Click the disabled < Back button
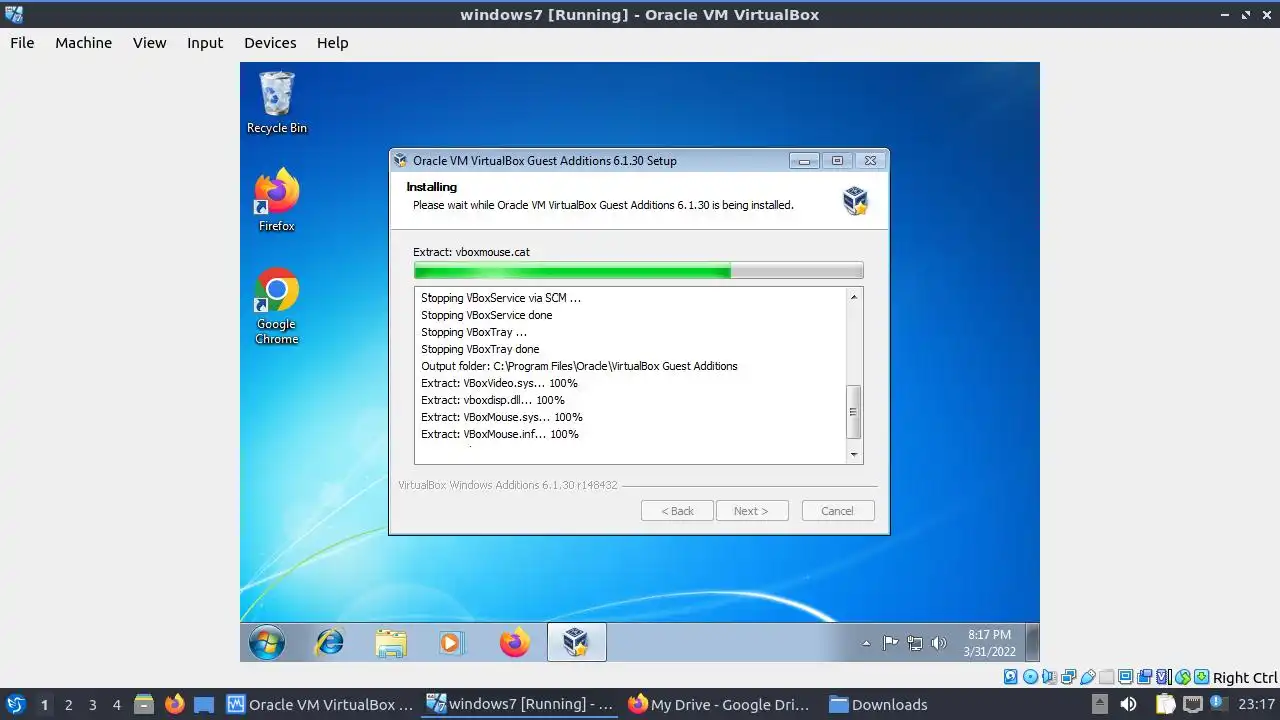The width and height of the screenshot is (1280, 720). (x=677, y=511)
